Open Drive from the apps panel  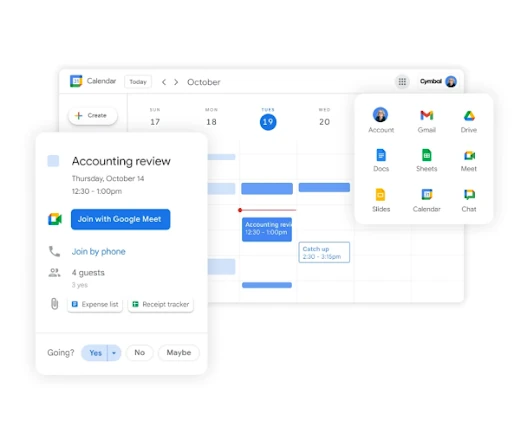(469, 121)
